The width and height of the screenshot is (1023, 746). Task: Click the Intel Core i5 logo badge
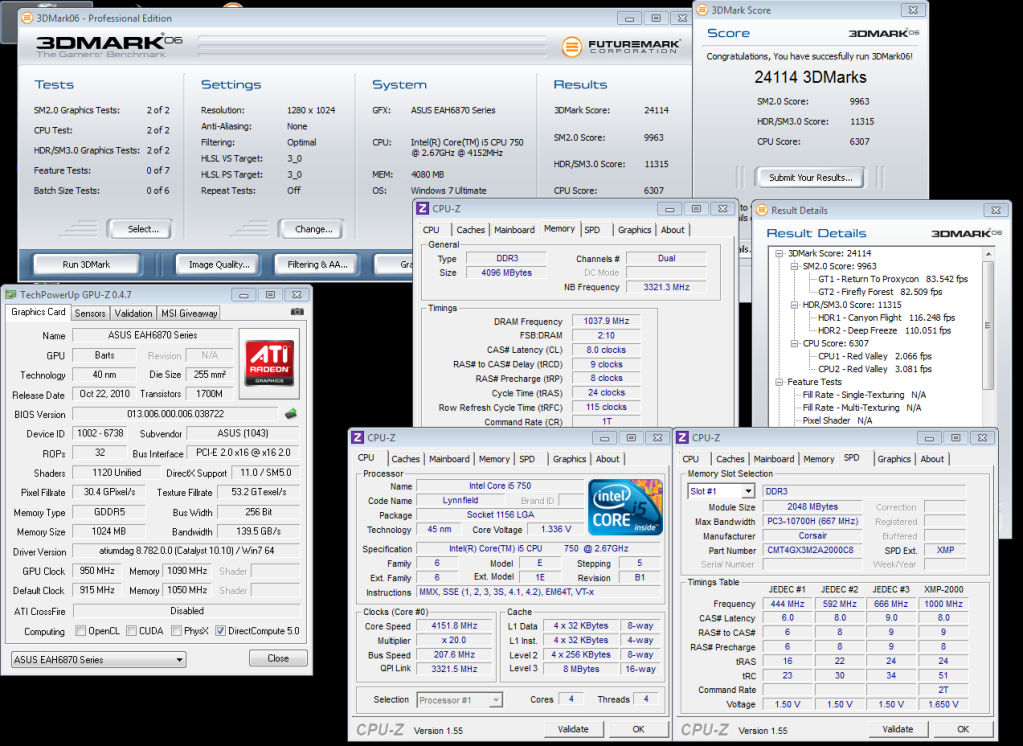pyautogui.click(x=624, y=506)
